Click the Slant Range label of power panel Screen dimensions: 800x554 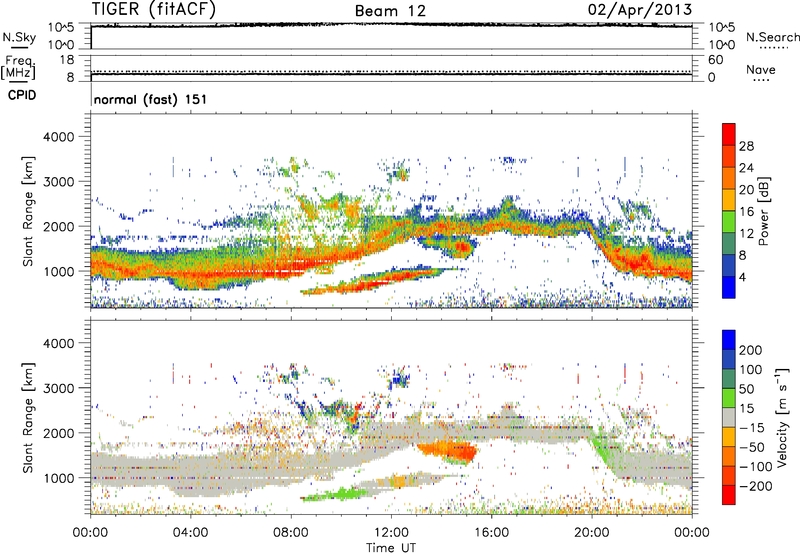pos(28,211)
